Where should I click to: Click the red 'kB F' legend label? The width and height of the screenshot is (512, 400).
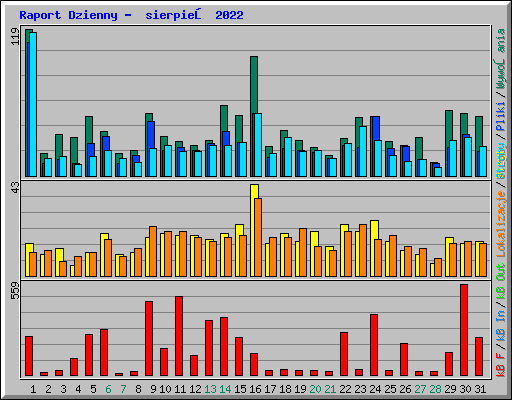[501, 365]
